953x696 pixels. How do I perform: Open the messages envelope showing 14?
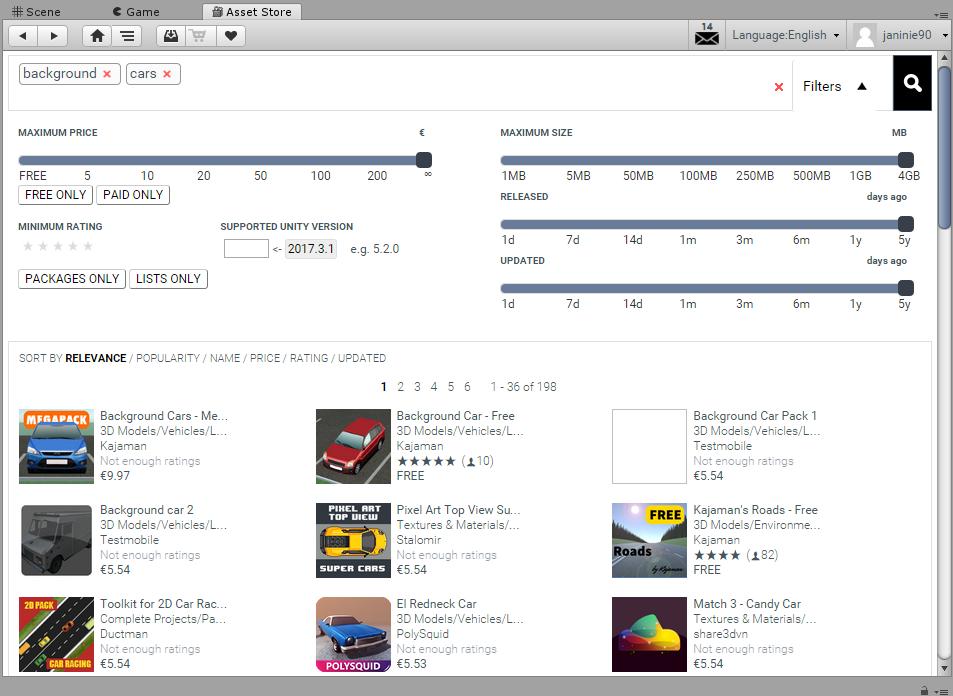point(706,35)
